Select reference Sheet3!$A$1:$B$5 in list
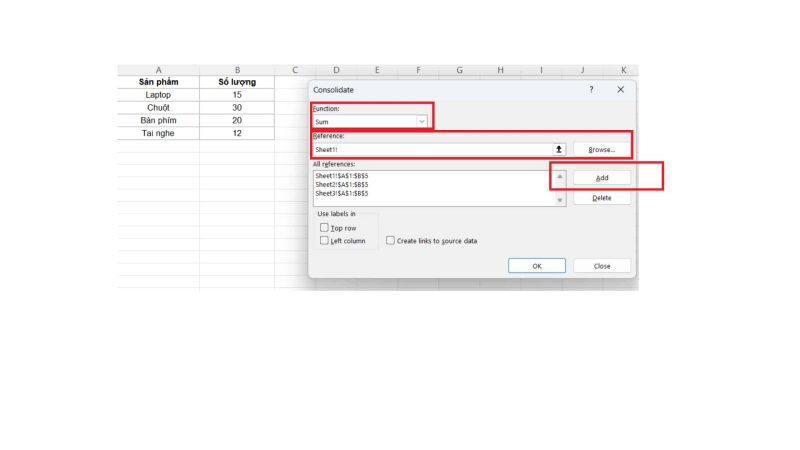The width and height of the screenshot is (800, 450). coord(341,193)
